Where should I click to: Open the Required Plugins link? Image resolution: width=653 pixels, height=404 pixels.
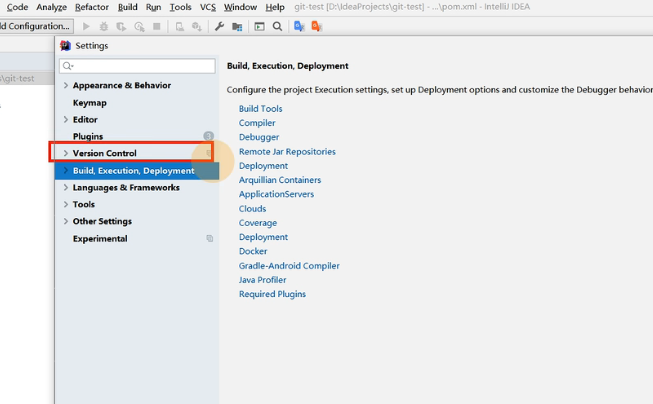(x=272, y=294)
